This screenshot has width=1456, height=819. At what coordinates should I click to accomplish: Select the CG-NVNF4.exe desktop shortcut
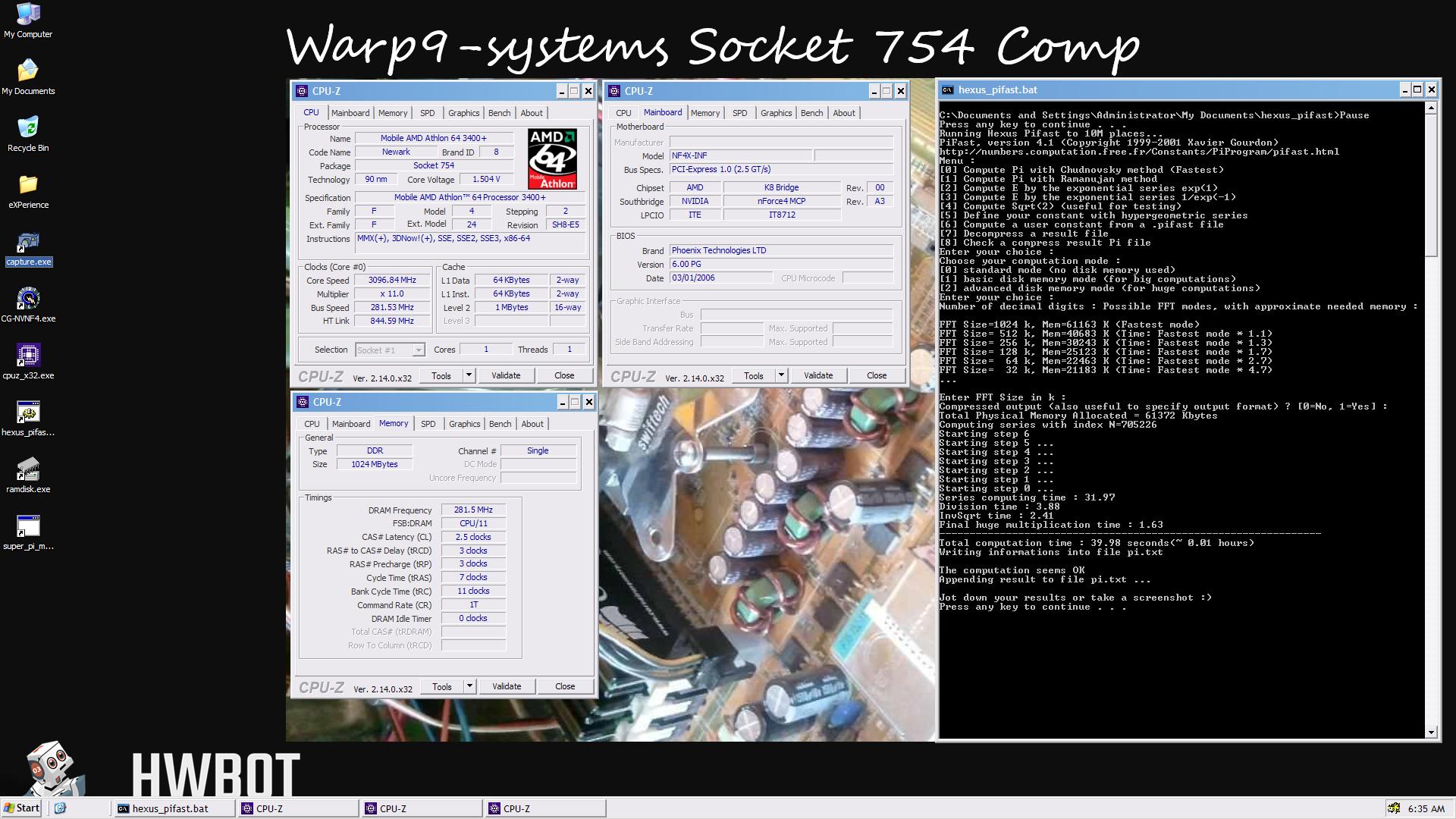point(28,305)
